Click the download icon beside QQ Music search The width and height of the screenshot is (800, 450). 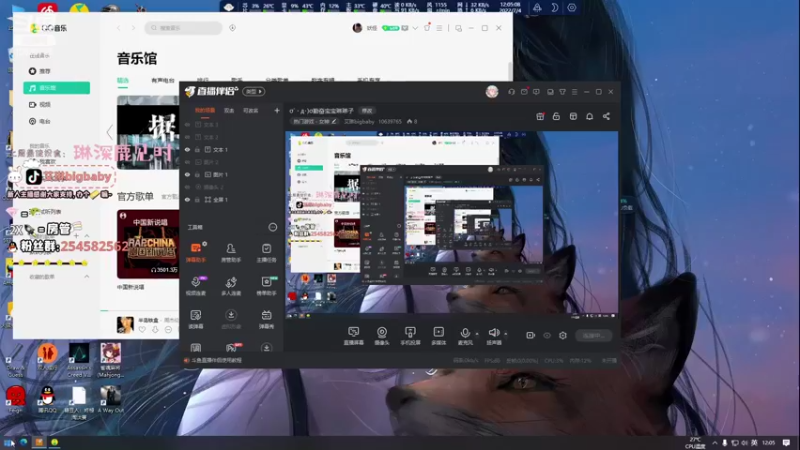233,28
